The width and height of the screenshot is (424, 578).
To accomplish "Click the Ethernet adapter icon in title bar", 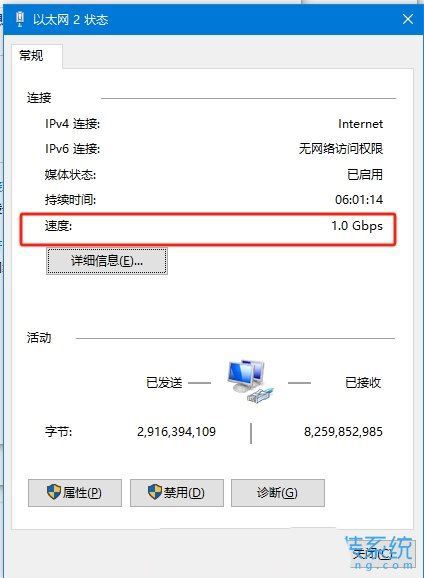I will [x=20, y=19].
